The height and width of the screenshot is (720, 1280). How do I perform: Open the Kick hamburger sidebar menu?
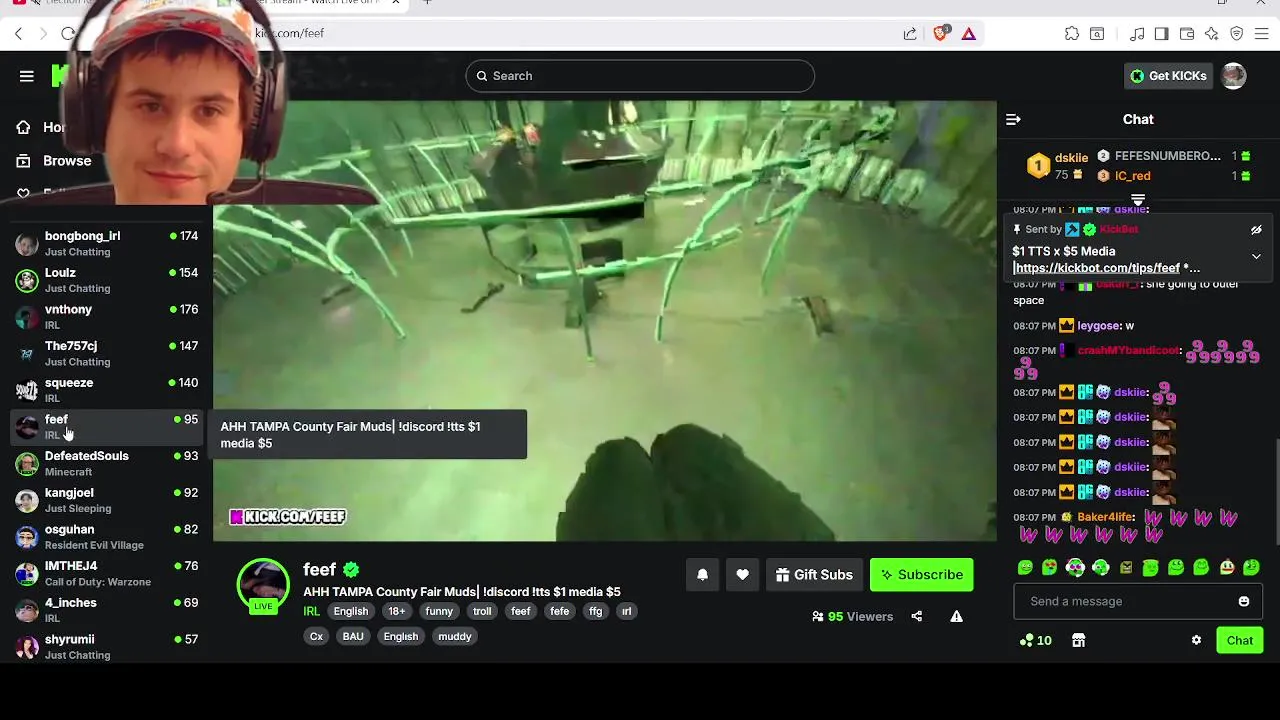point(27,76)
